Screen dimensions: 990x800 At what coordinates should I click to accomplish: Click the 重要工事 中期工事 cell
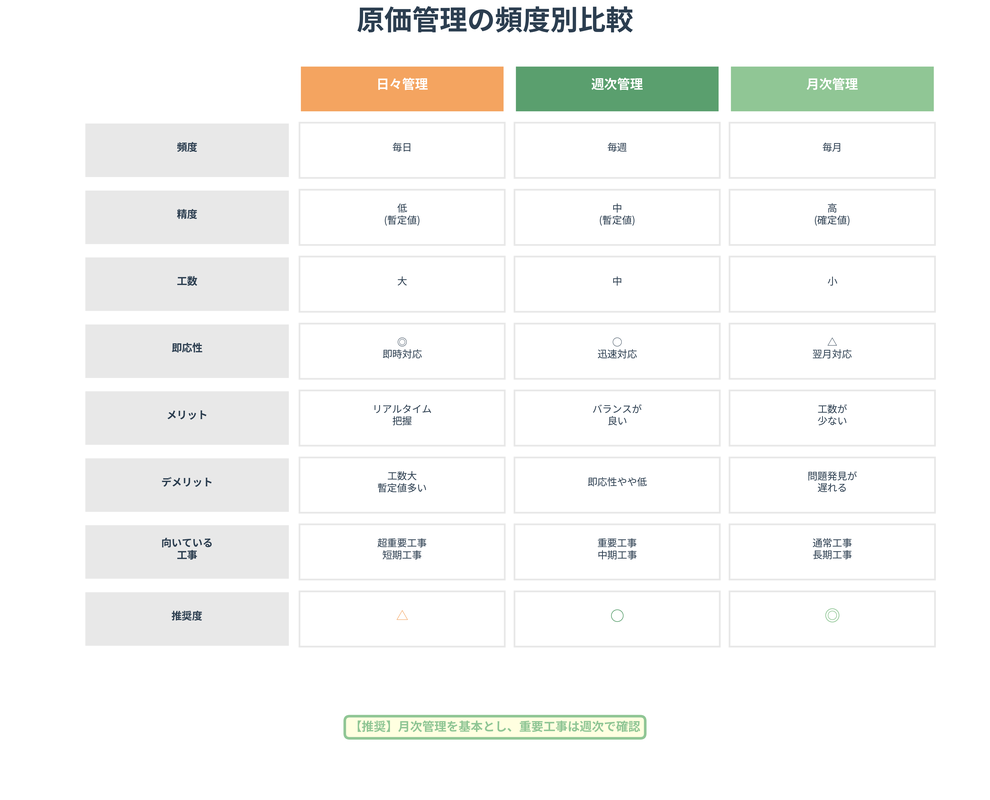pyautogui.click(x=617, y=552)
